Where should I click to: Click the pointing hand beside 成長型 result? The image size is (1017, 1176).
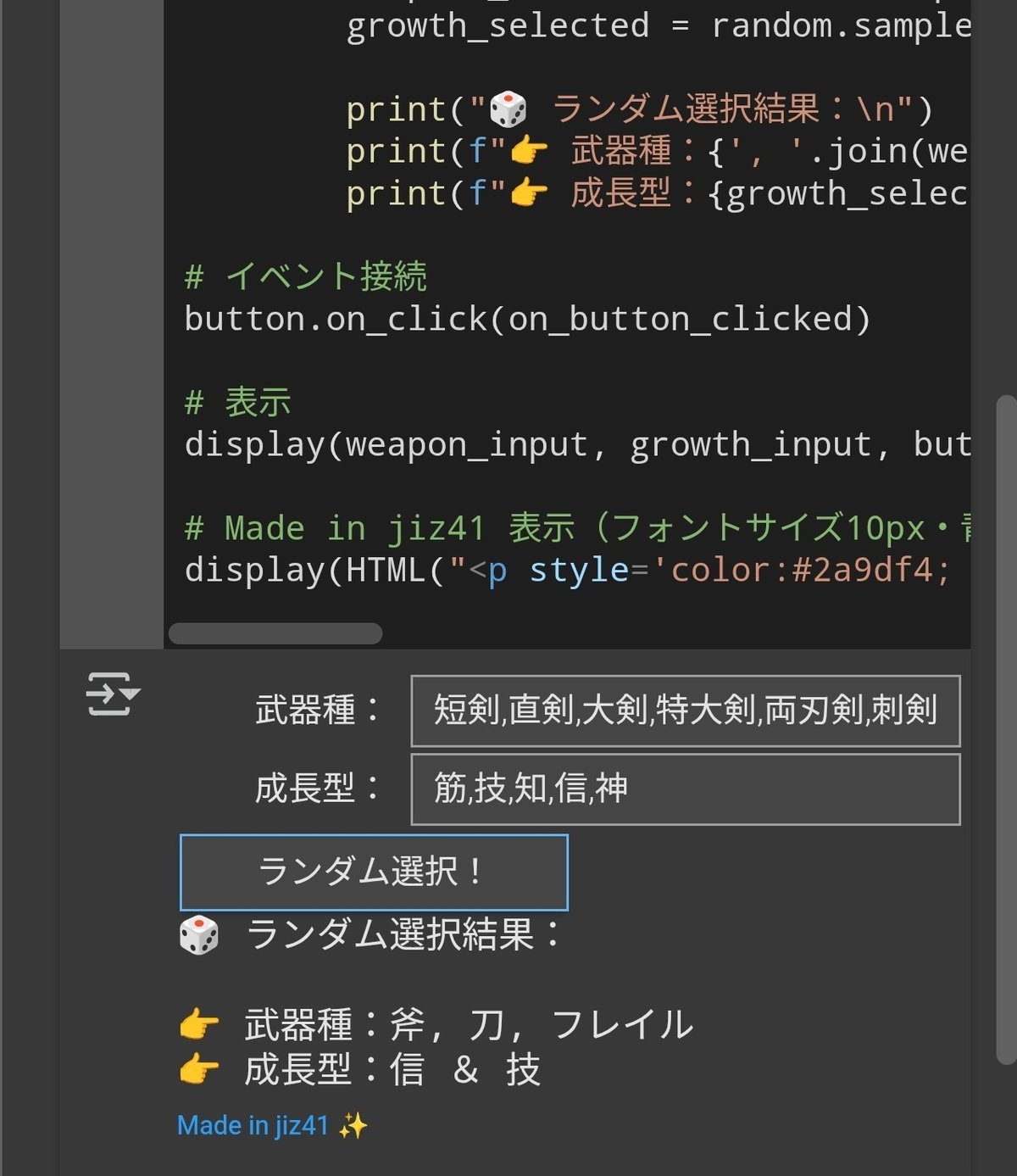199,1069
